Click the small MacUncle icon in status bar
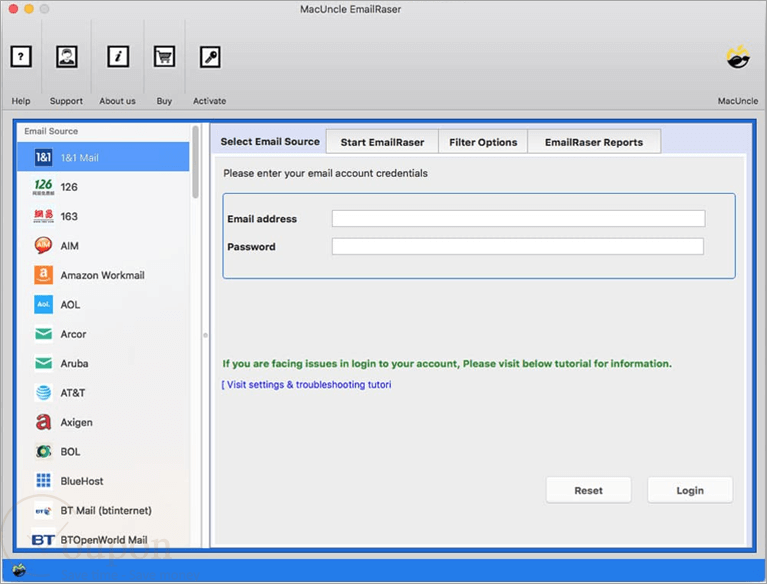The image size is (767, 584). tap(19, 570)
